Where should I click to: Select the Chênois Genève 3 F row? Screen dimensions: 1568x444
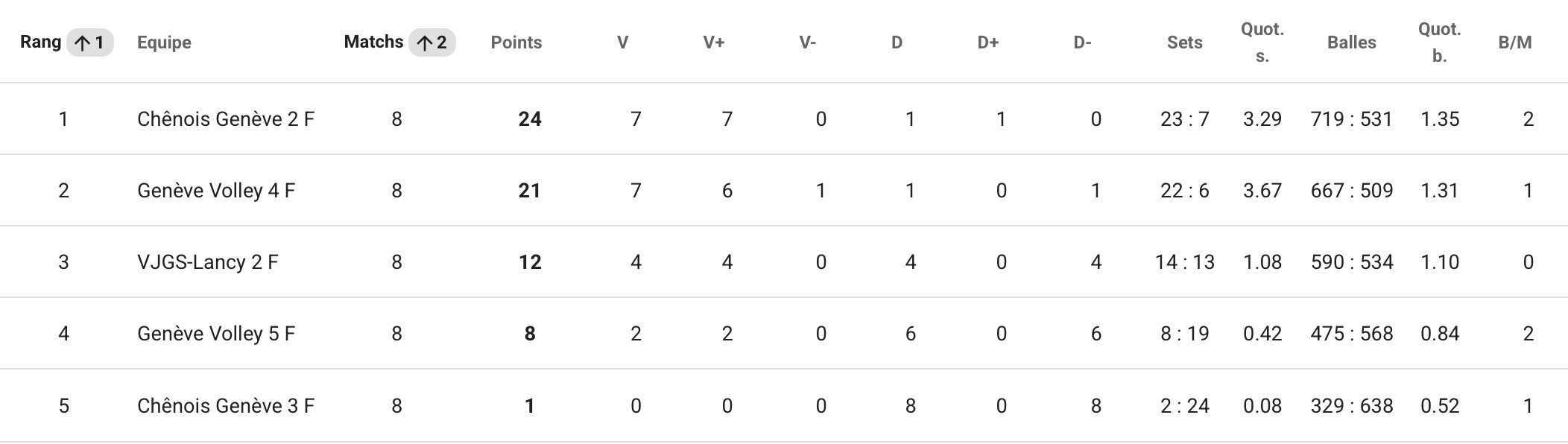coord(784,405)
